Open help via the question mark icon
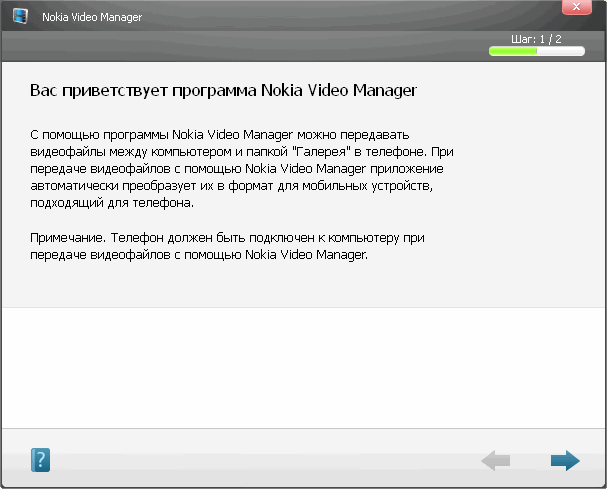 click(x=40, y=460)
